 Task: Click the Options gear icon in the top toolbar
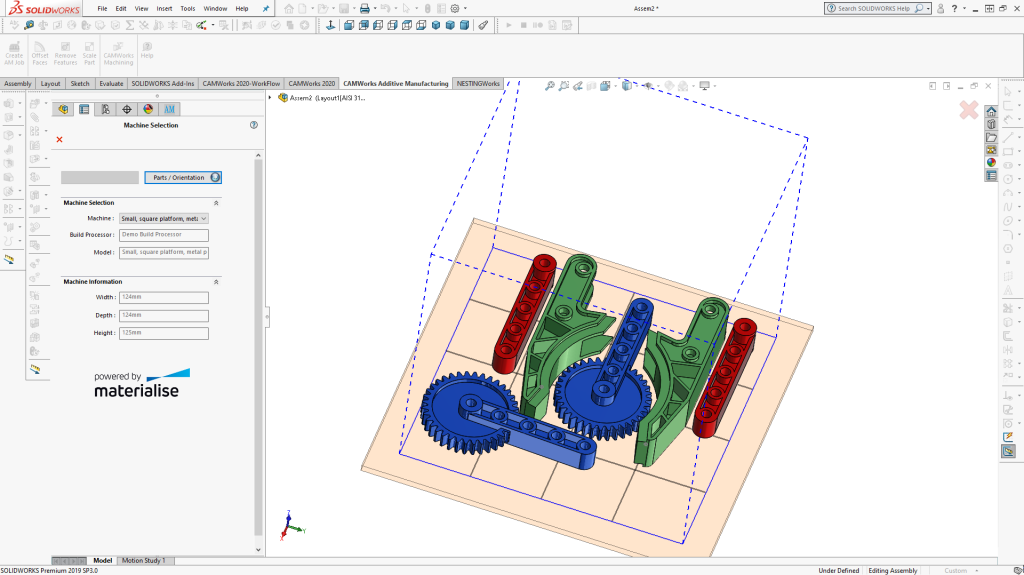[x=455, y=8]
